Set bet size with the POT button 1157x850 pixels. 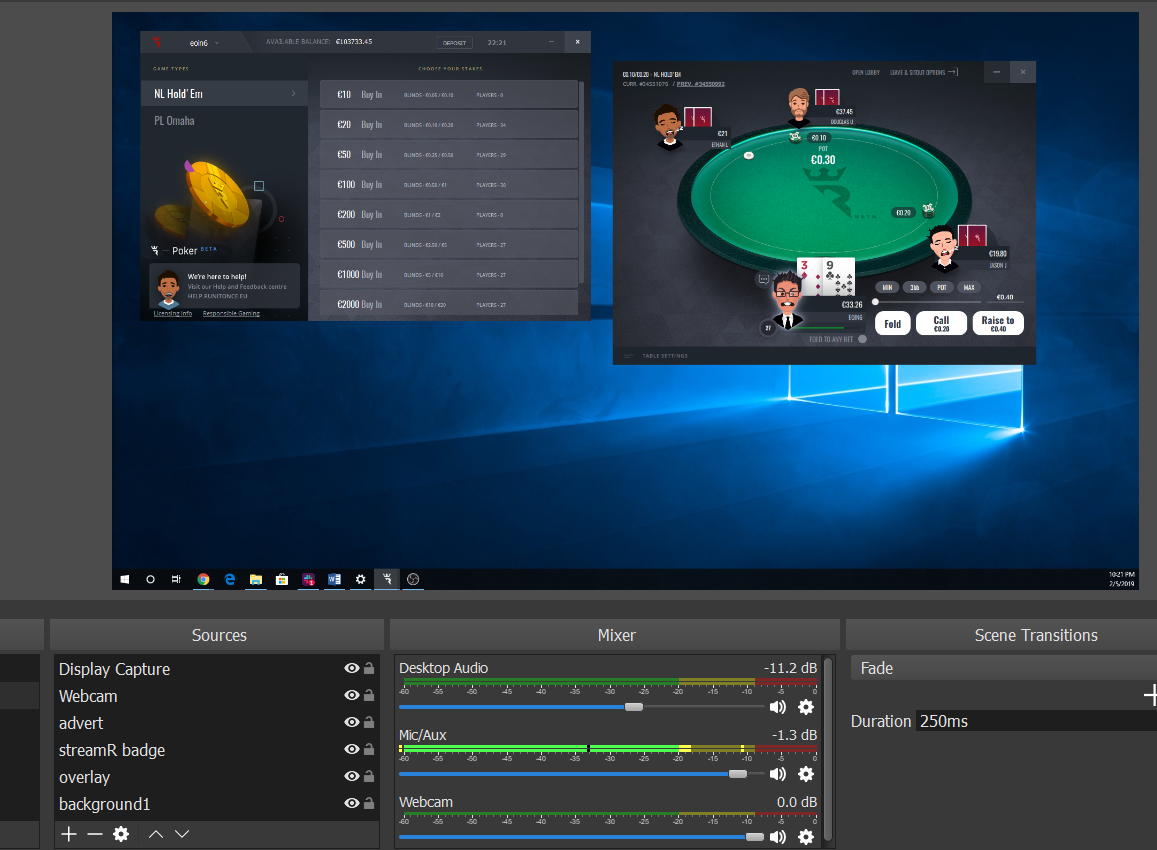(x=942, y=287)
